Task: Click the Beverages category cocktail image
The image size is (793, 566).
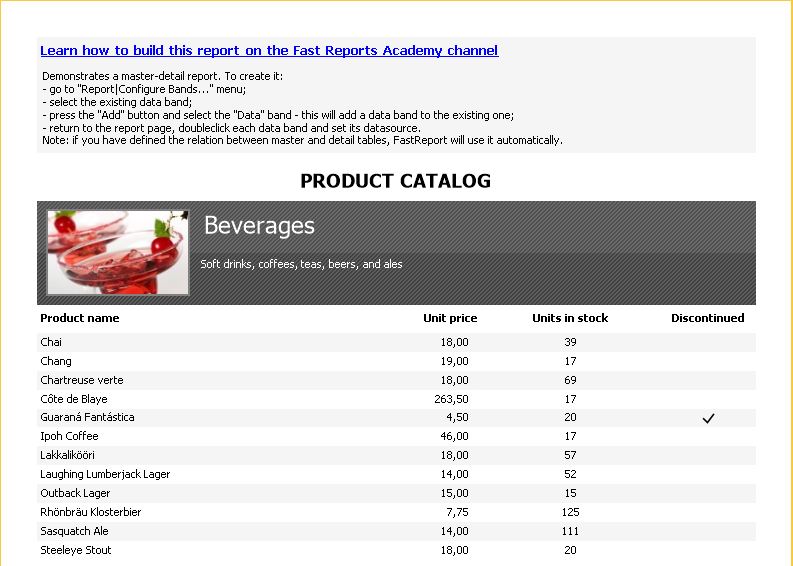Action: point(118,252)
